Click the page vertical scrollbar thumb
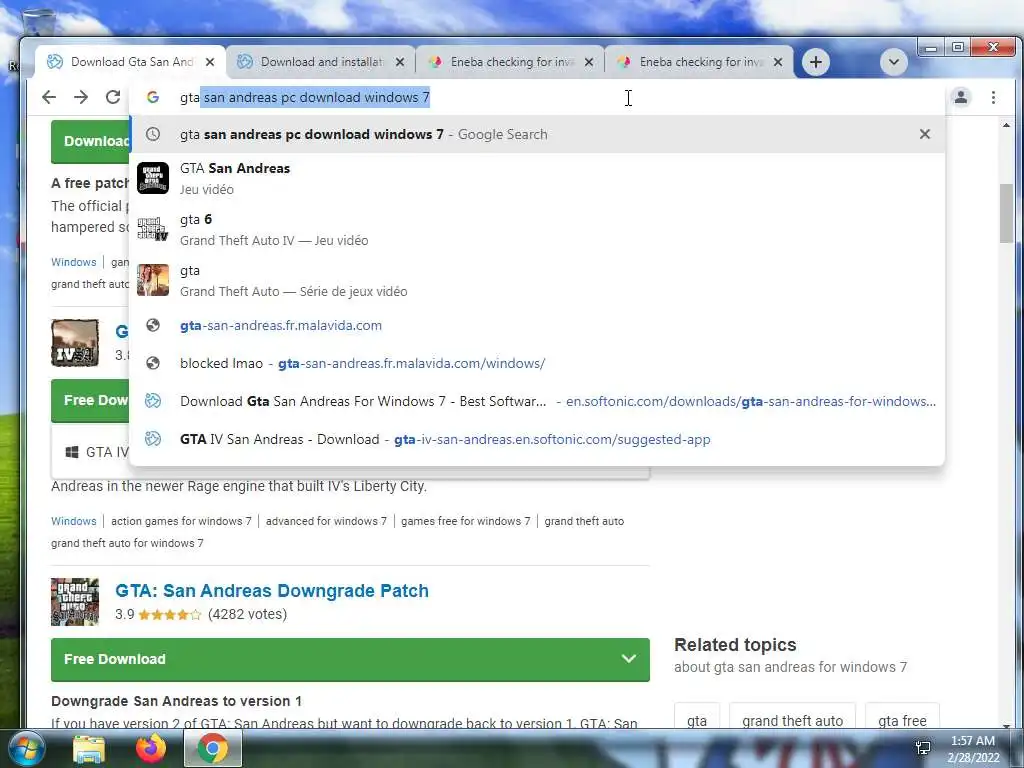Screen dimensions: 1024x768 (1006, 214)
